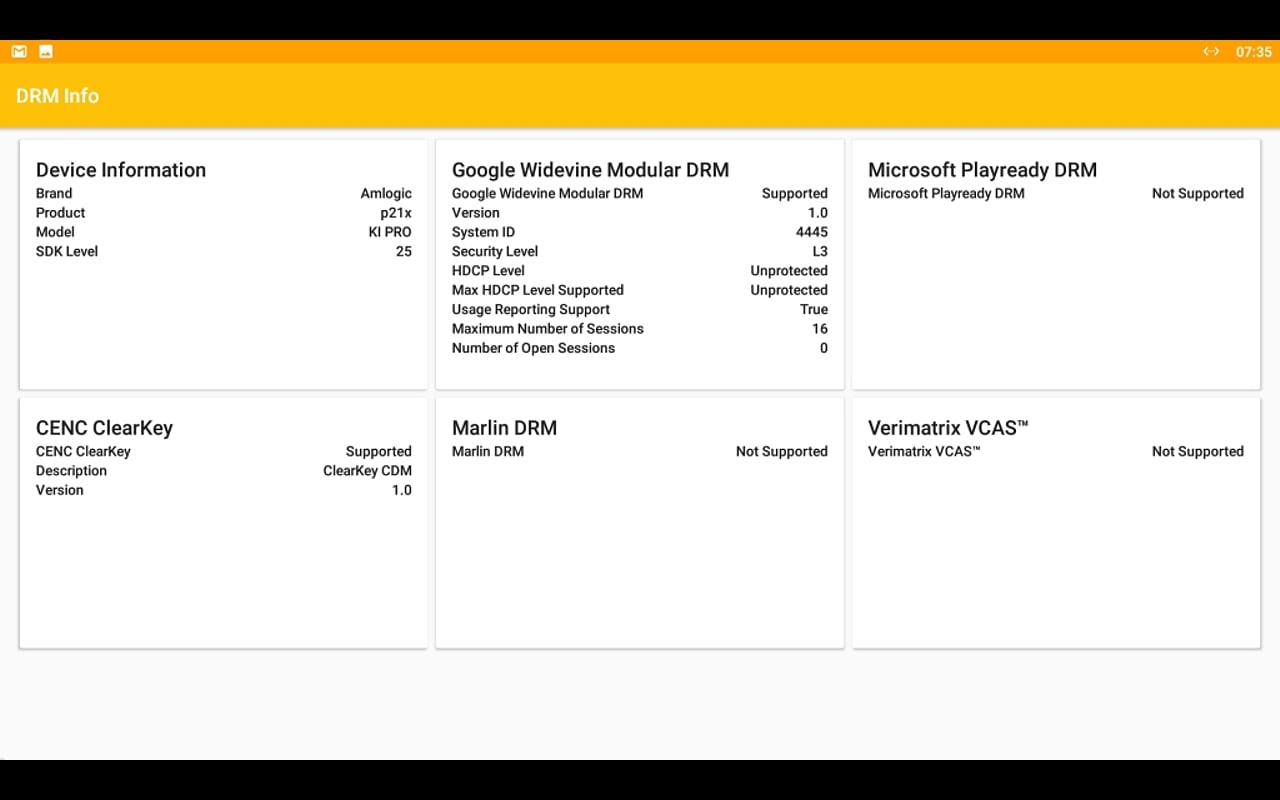
Task: Select the Security Level value L3
Action: click(x=820, y=251)
